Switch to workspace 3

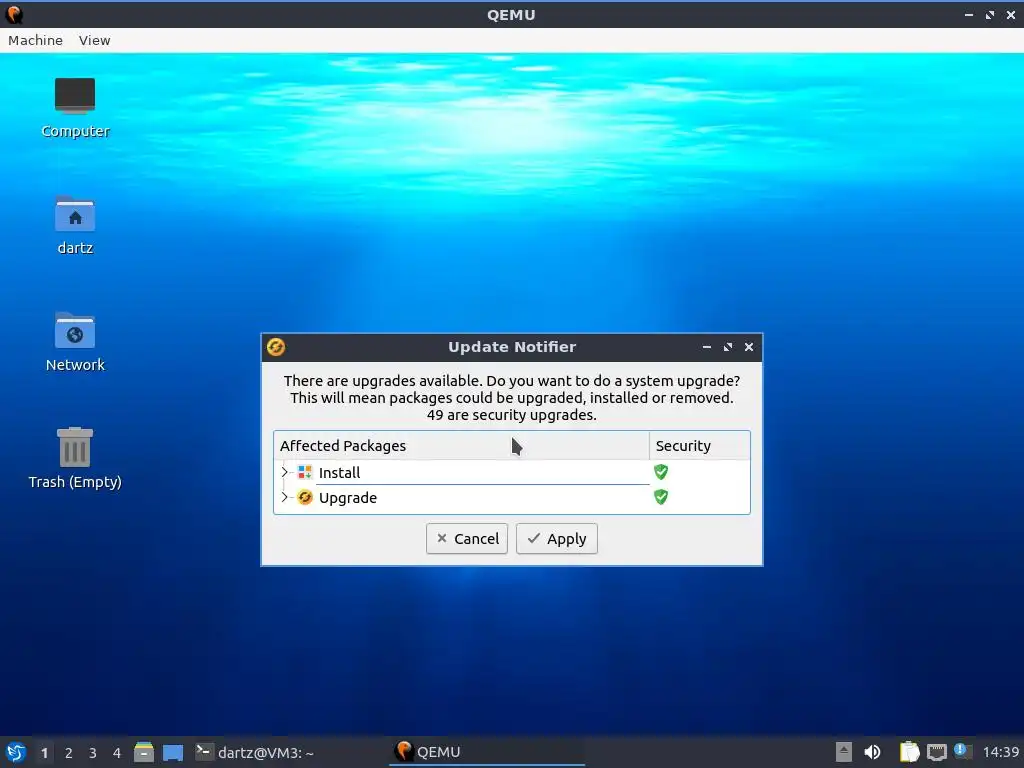(93, 753)
